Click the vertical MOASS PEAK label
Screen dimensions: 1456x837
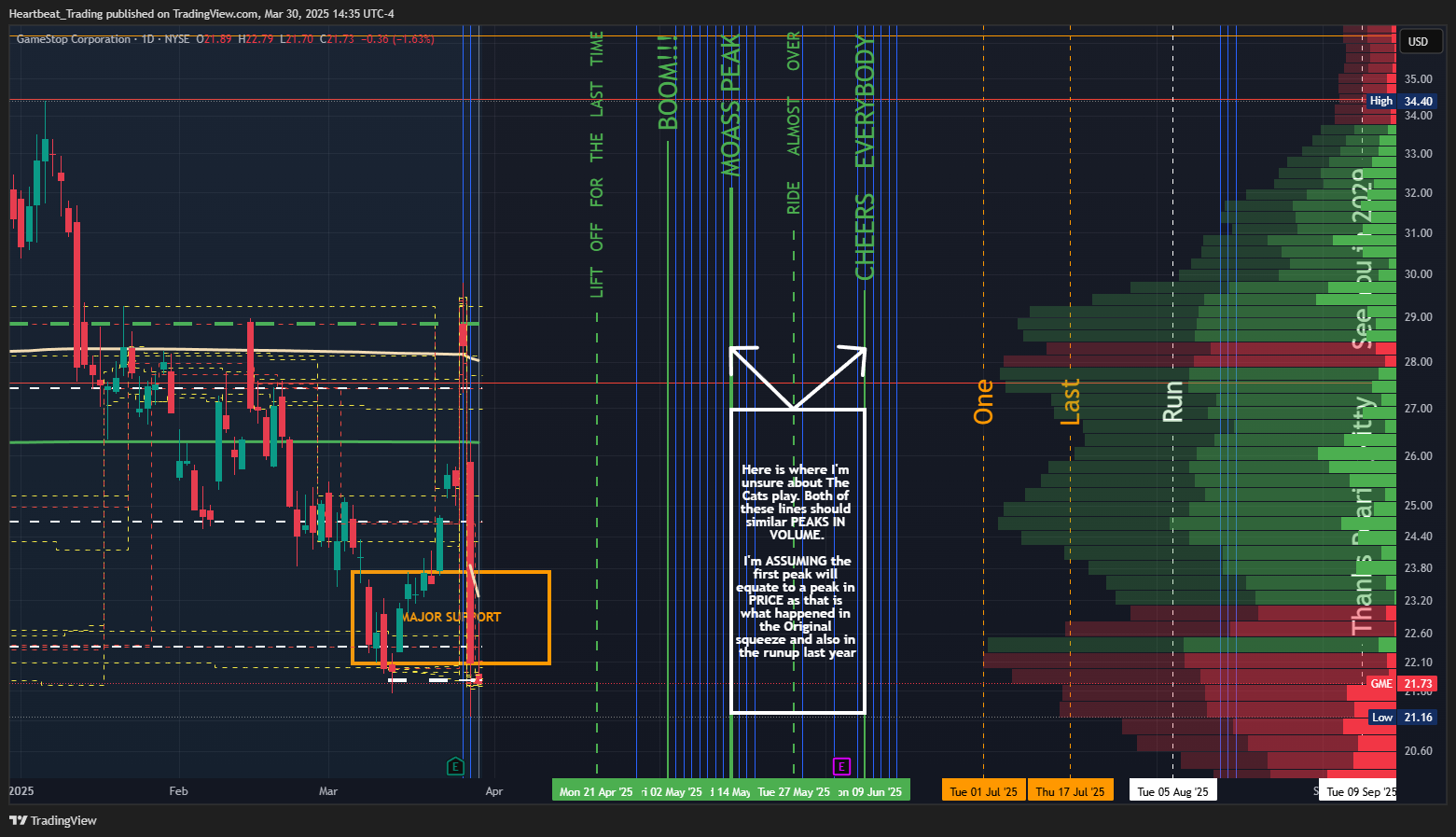[x=731, y=105]
